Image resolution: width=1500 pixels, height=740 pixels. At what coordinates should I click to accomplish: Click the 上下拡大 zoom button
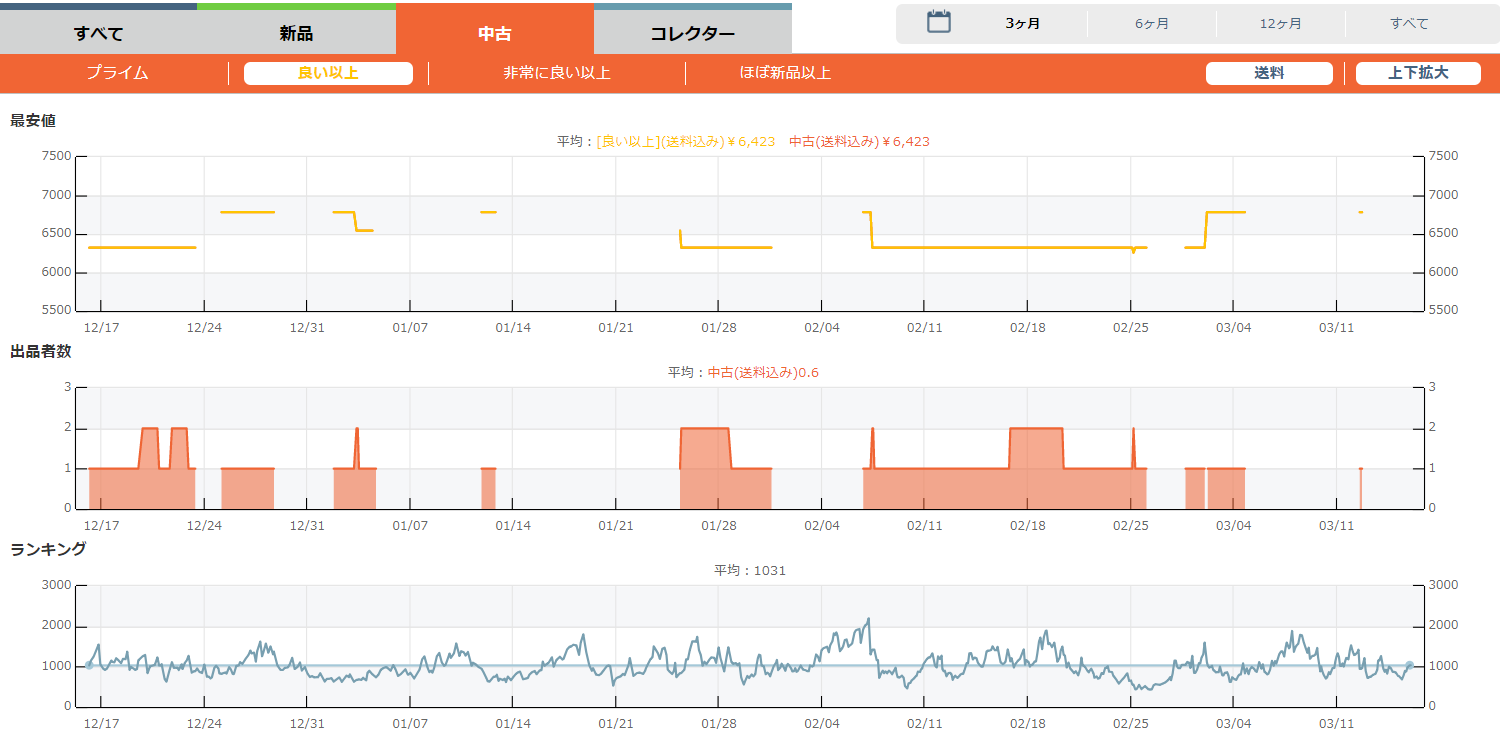1417,73
